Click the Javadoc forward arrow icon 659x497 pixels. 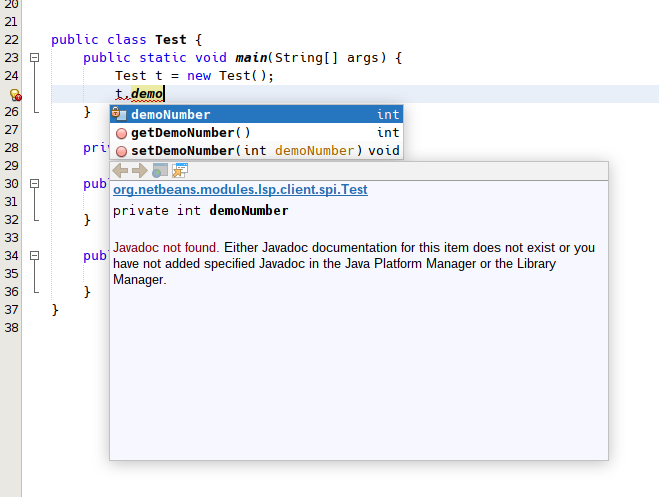click(x=140, y=171)
